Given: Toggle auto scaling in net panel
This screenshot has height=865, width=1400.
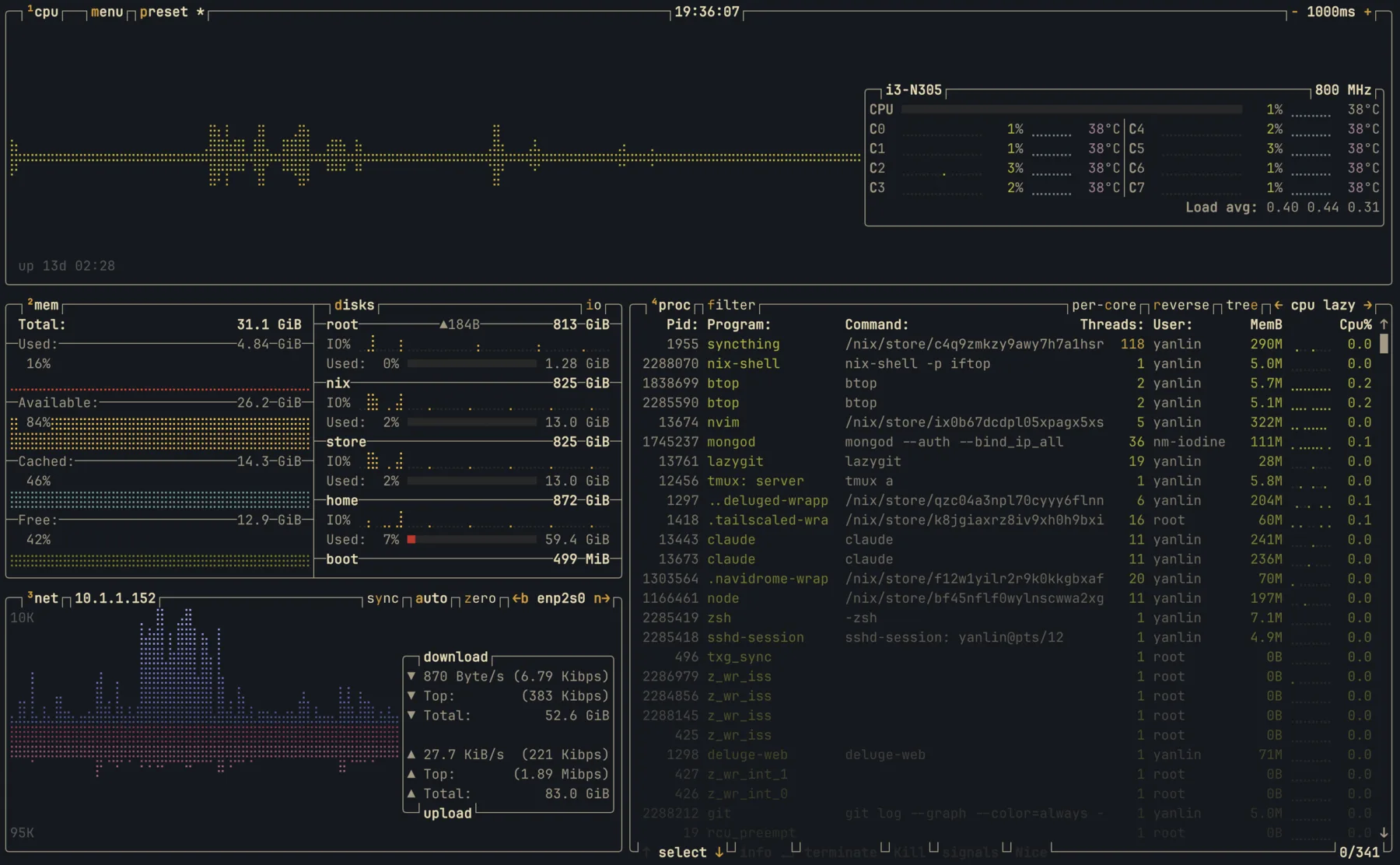Looking at the screenshot, I should [x=431, y=598].
